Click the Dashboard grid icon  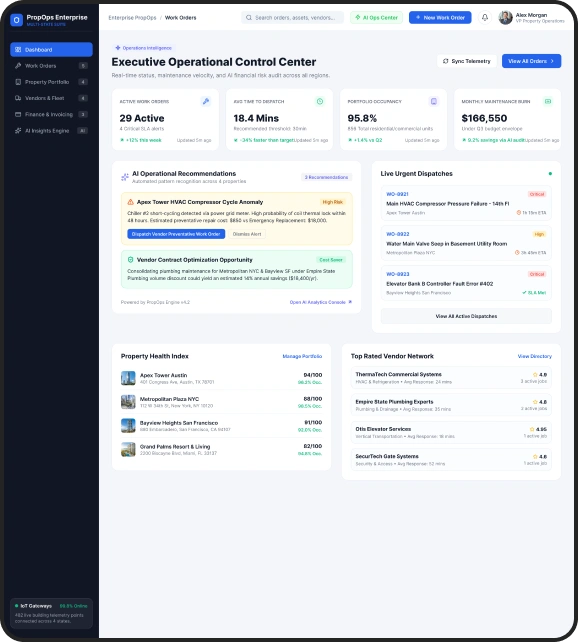tap(18, 50)
